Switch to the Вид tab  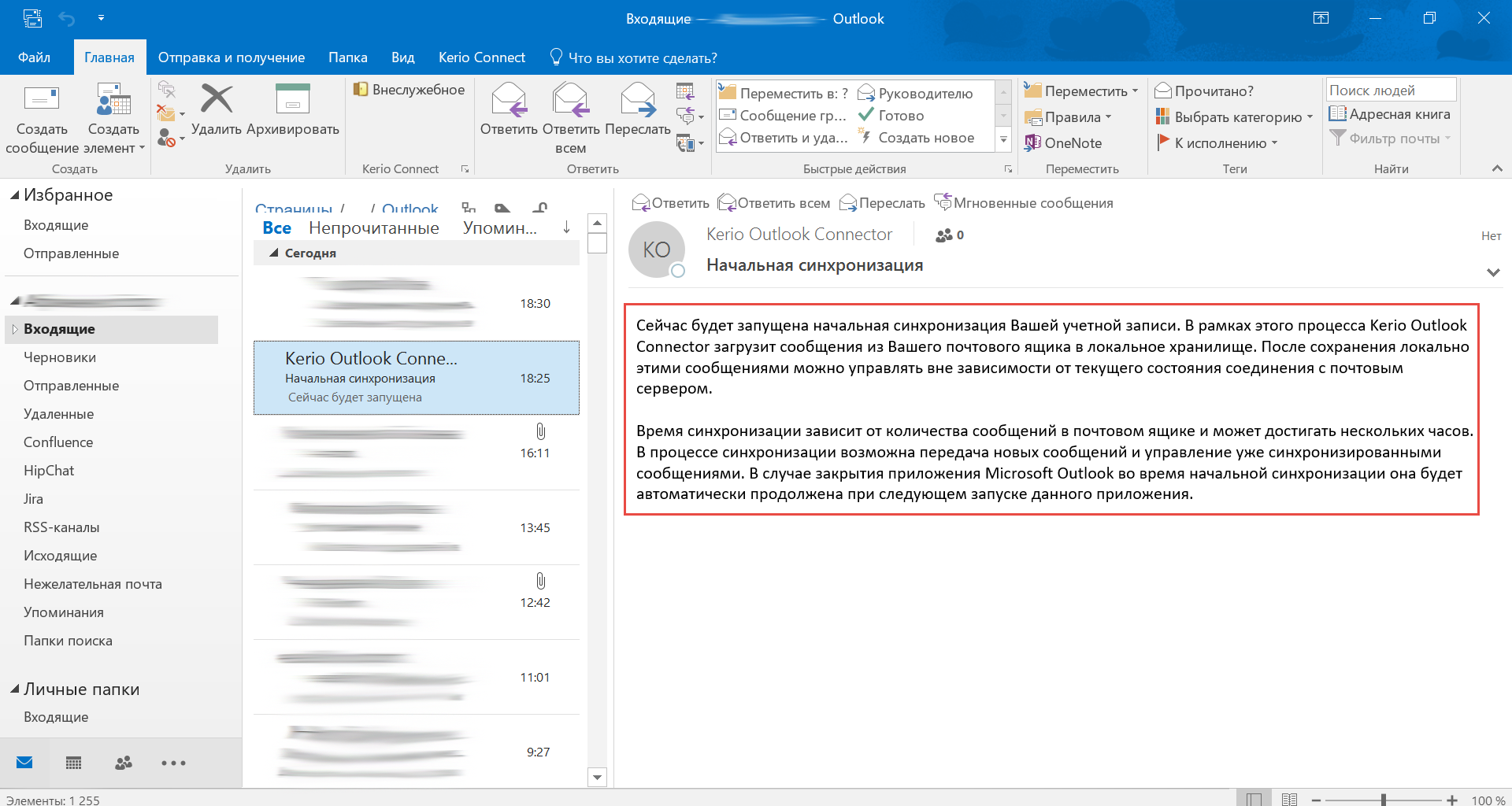point(402,57)
